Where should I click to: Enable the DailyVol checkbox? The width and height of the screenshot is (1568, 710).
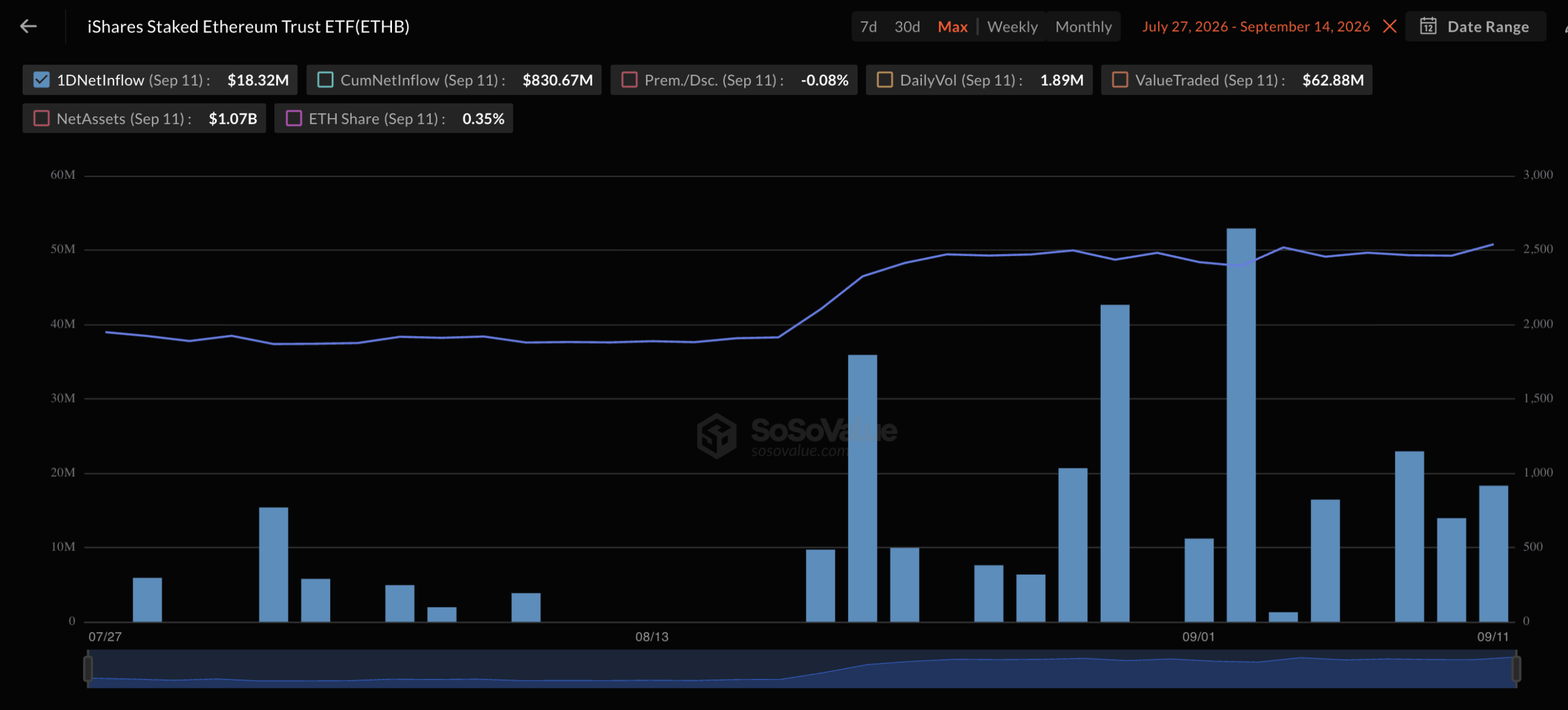coord(884,80)
